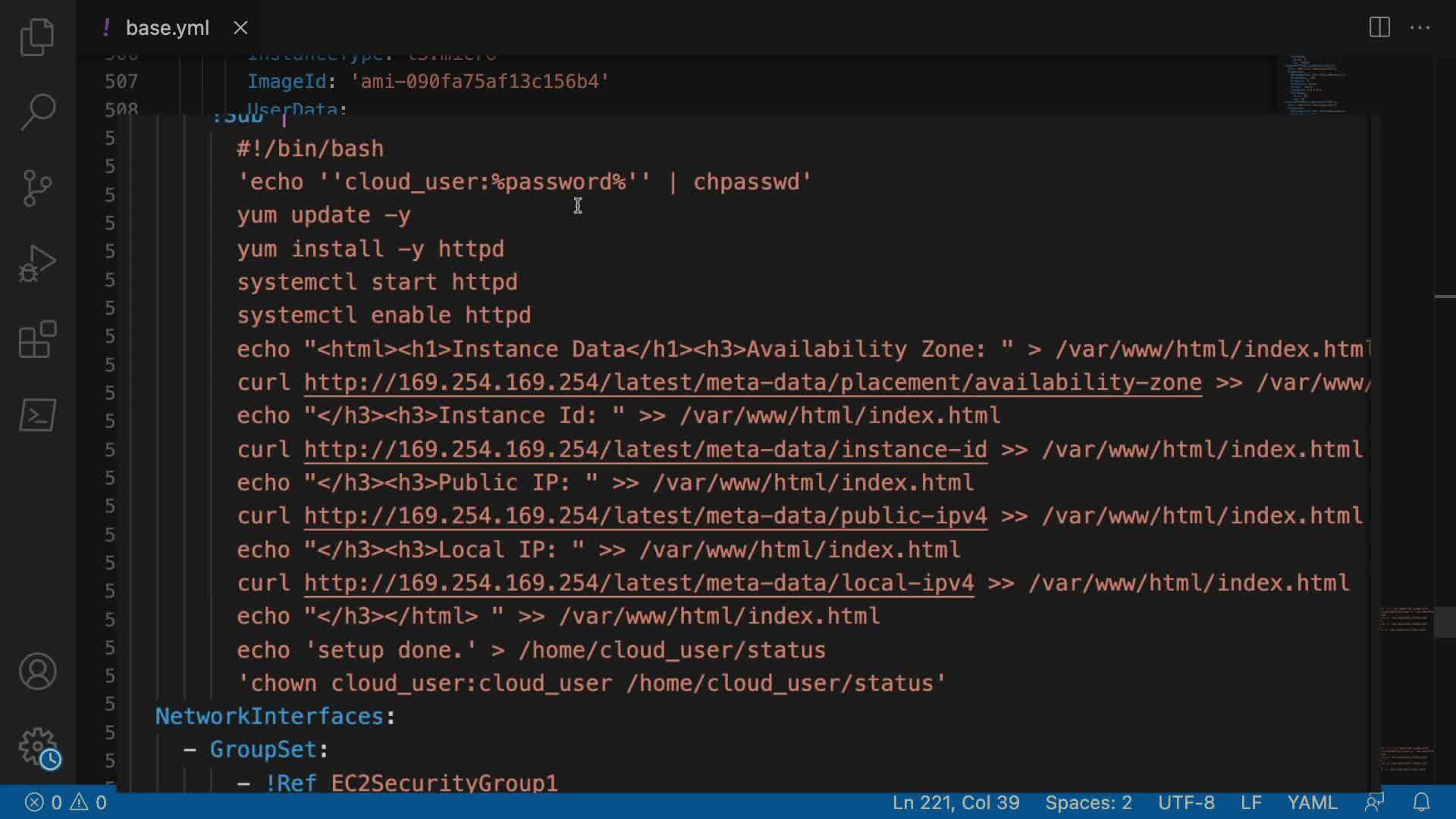Screen dimensions: 1456x819
Task: Open the instance-id metadata URL link
Action: pyautogui.click(x=645, y=449)
